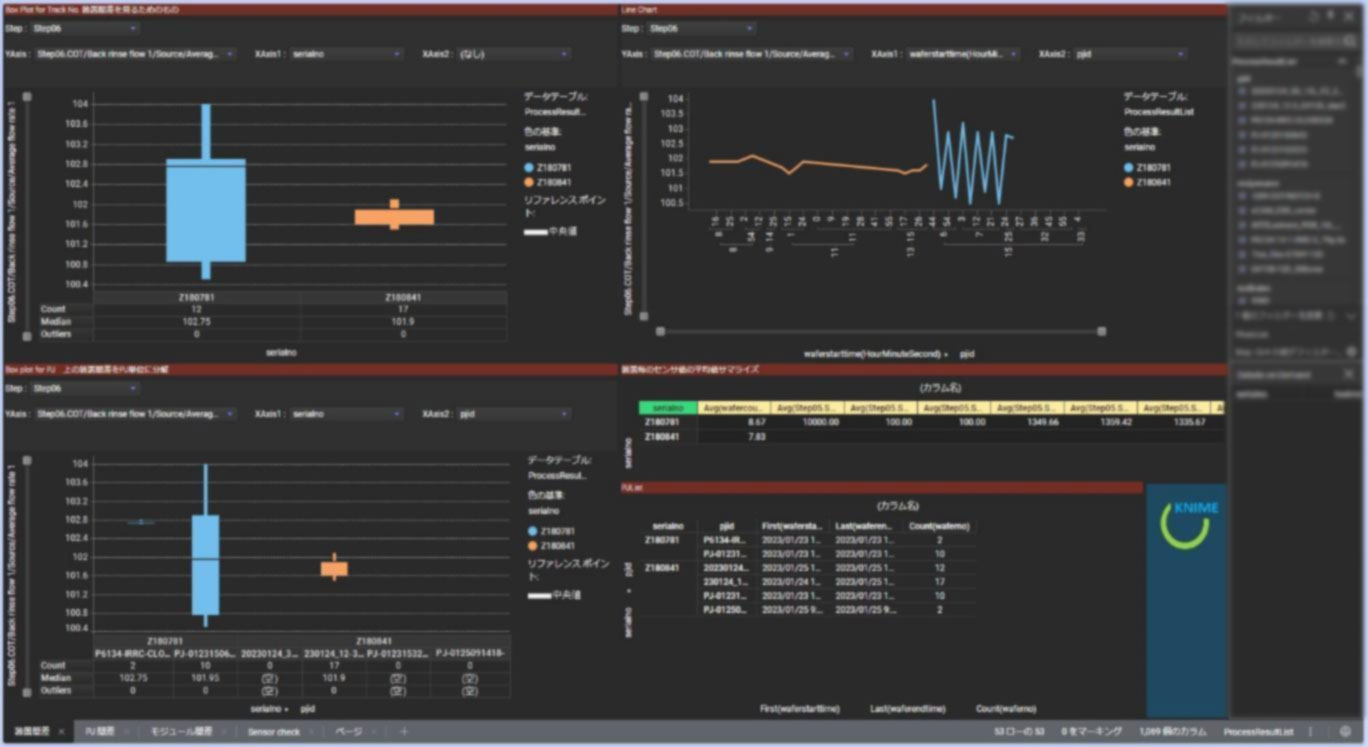Toggle the first checkbox in the second filter group
This screenshot has width=1368, height=747.
(1243, 196)
